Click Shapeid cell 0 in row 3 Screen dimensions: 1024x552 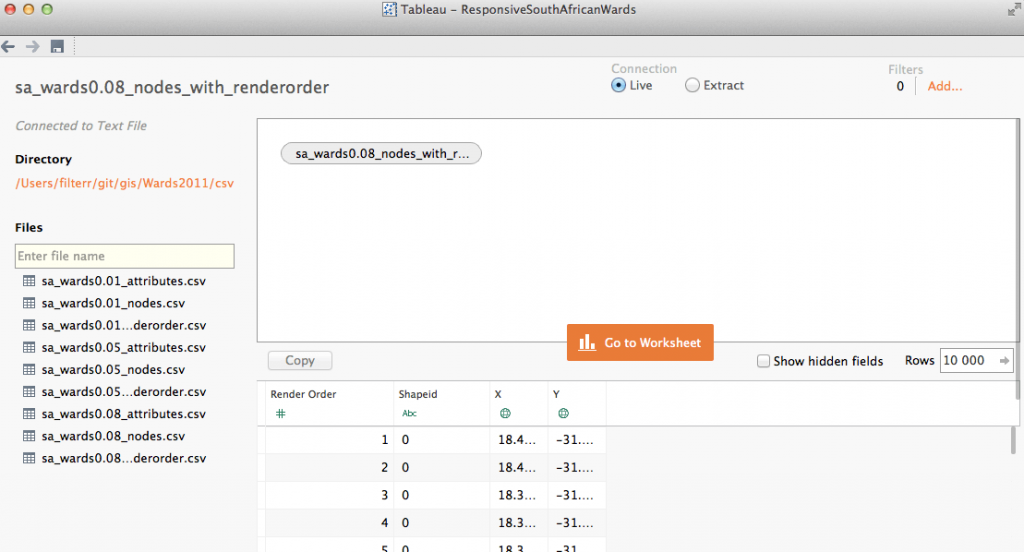pos(441,495)
